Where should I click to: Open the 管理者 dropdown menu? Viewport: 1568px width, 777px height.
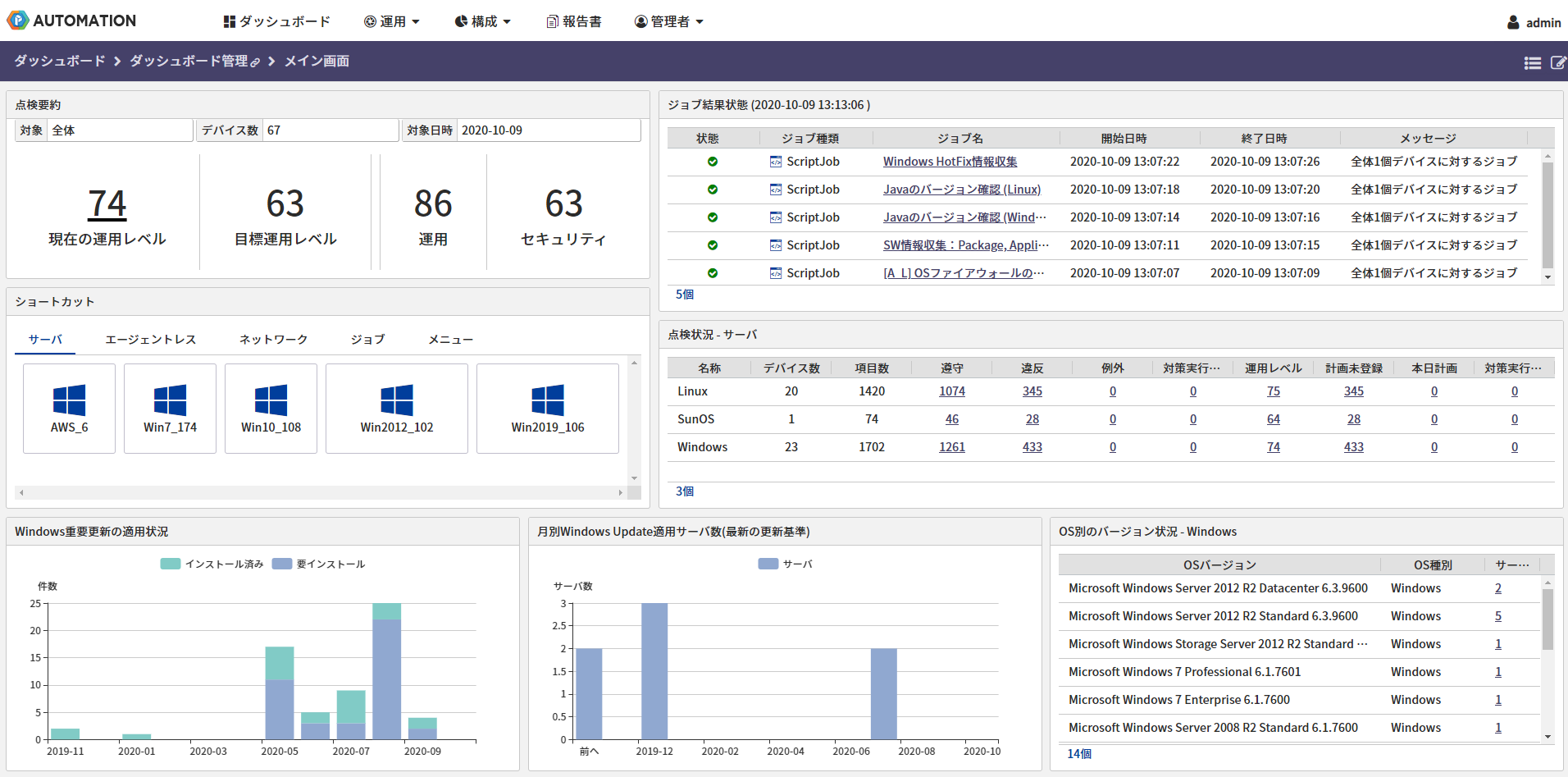pyautogui.click(x=669, y=21)
